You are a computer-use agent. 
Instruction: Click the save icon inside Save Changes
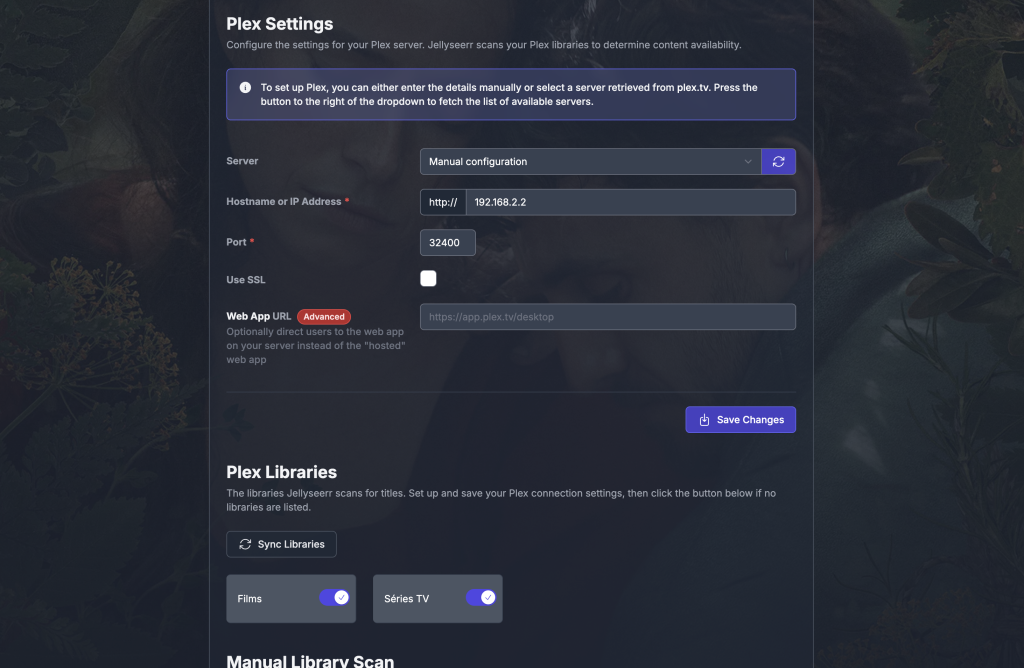(x=704, y=420)
